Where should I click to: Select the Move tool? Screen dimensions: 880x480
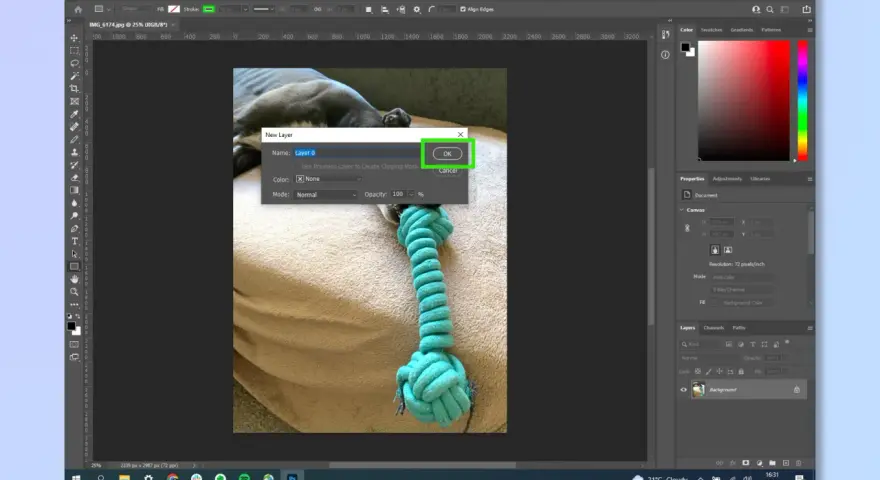pyautogui.click(x=74, y=38)
